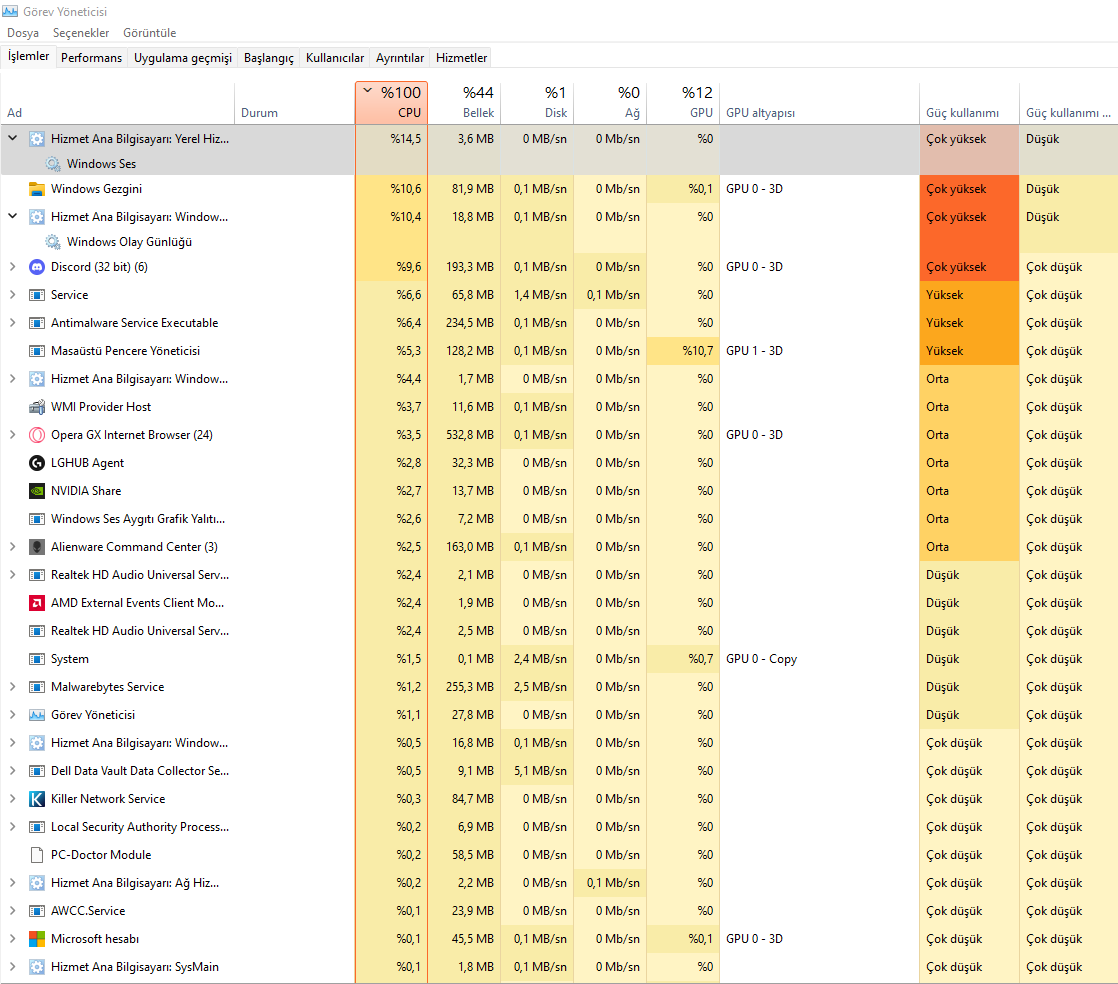Expand Microsoft hesabı row
The height and width of the screenshot is (984, 1118).
click(12, 938)
